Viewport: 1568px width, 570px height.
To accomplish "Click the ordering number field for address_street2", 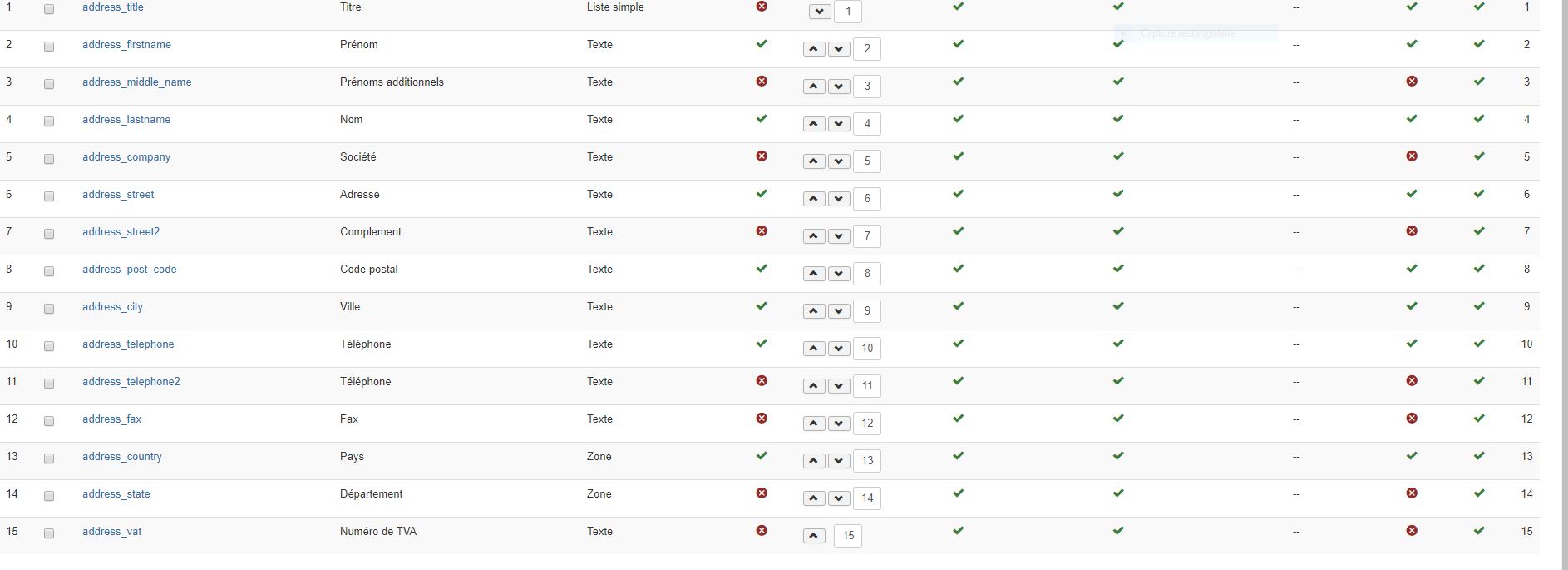I will coord(867,236).
